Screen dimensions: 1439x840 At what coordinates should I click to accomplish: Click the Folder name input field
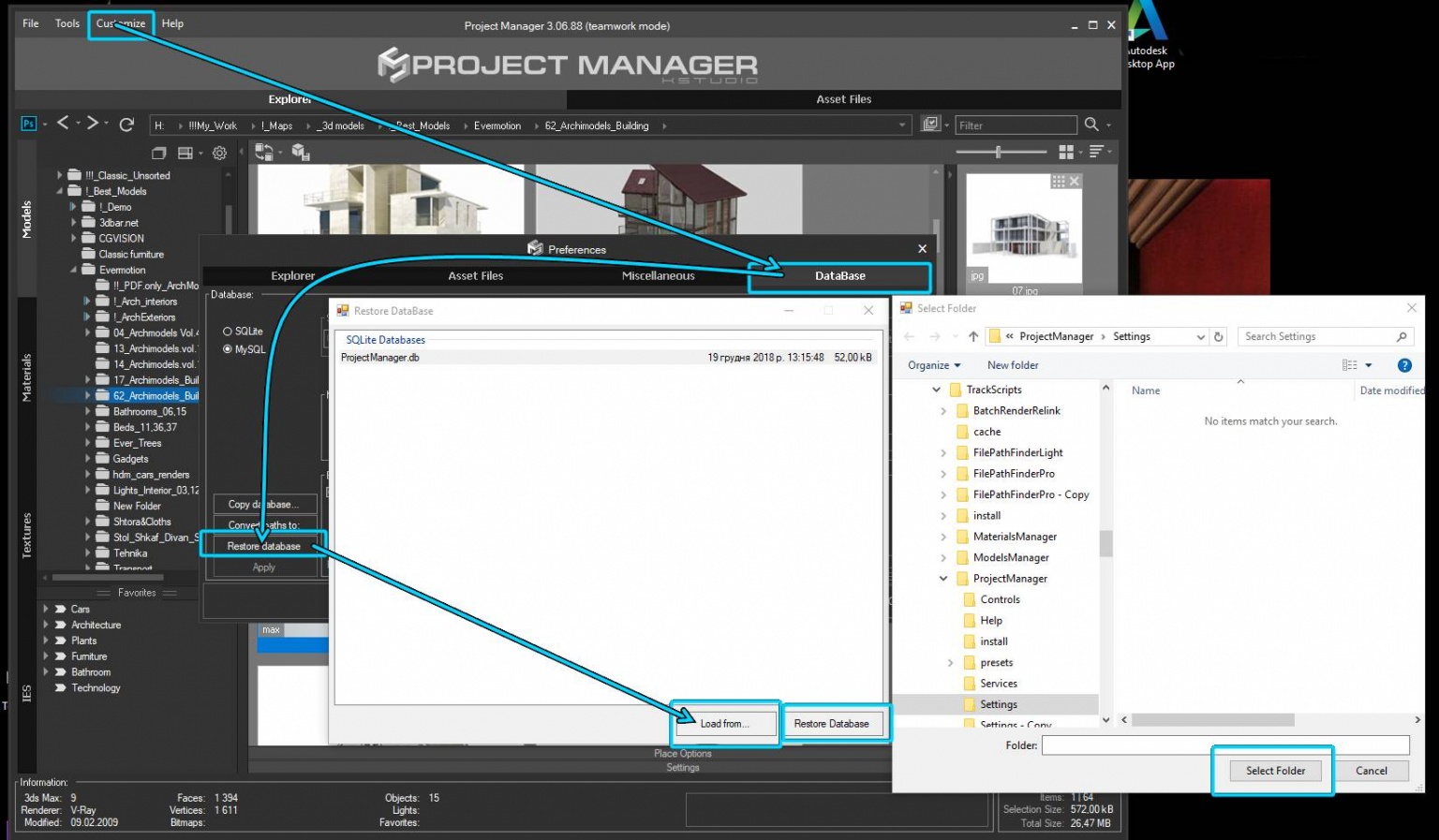coord(1225,745)
